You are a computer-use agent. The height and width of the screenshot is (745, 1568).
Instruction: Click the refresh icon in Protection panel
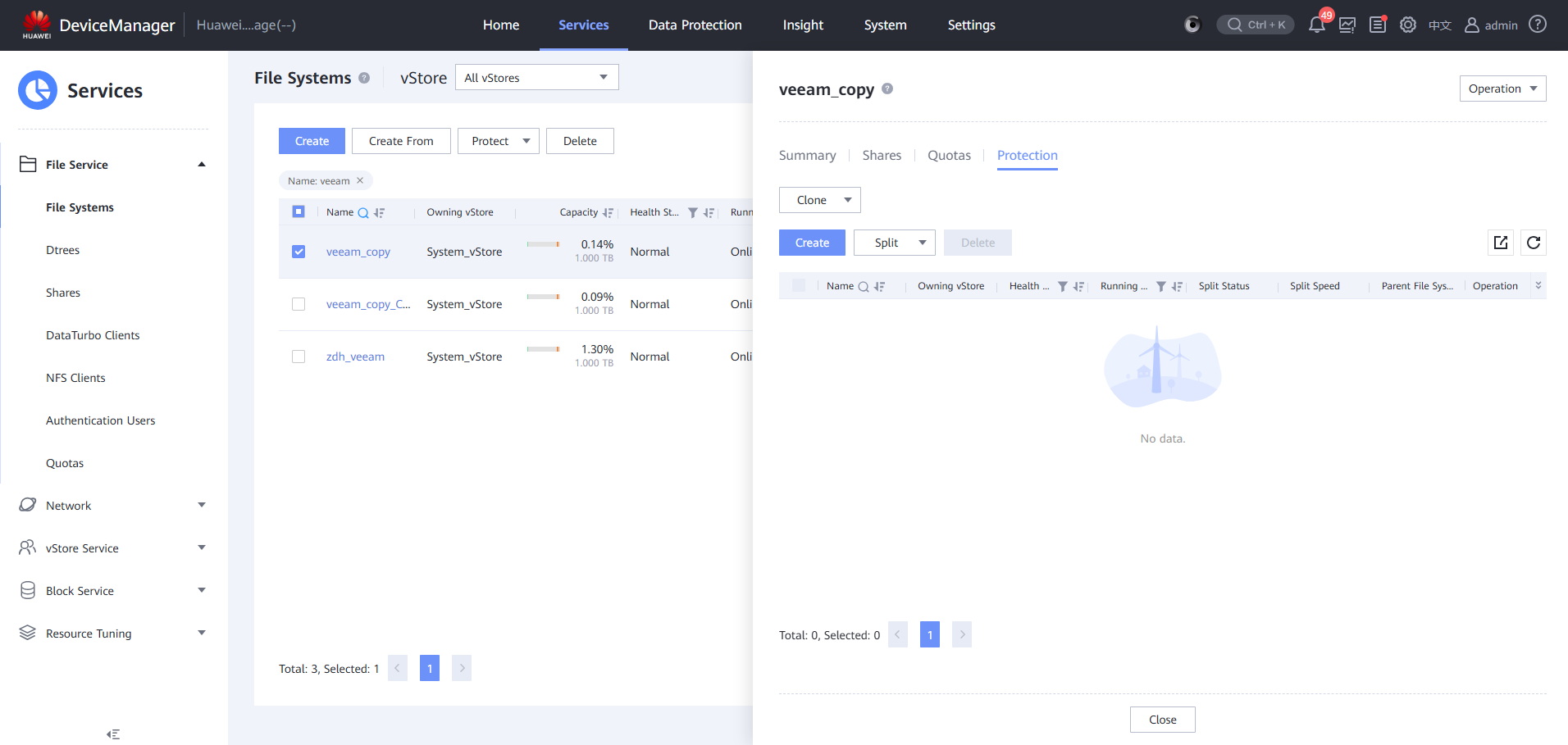pos(1534,243)
